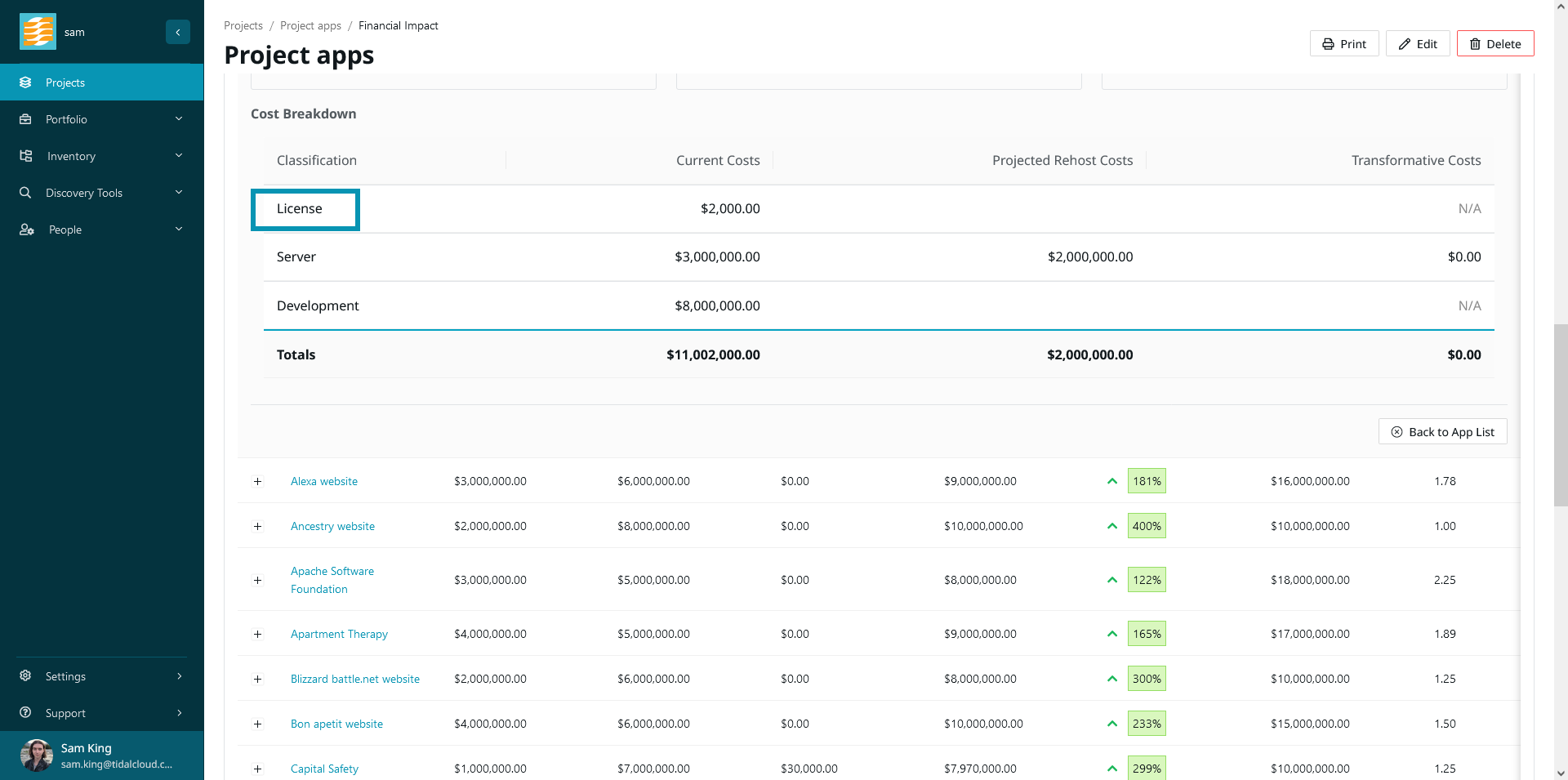Click the Inventory icon in sidebar

[x=25, y=156]
